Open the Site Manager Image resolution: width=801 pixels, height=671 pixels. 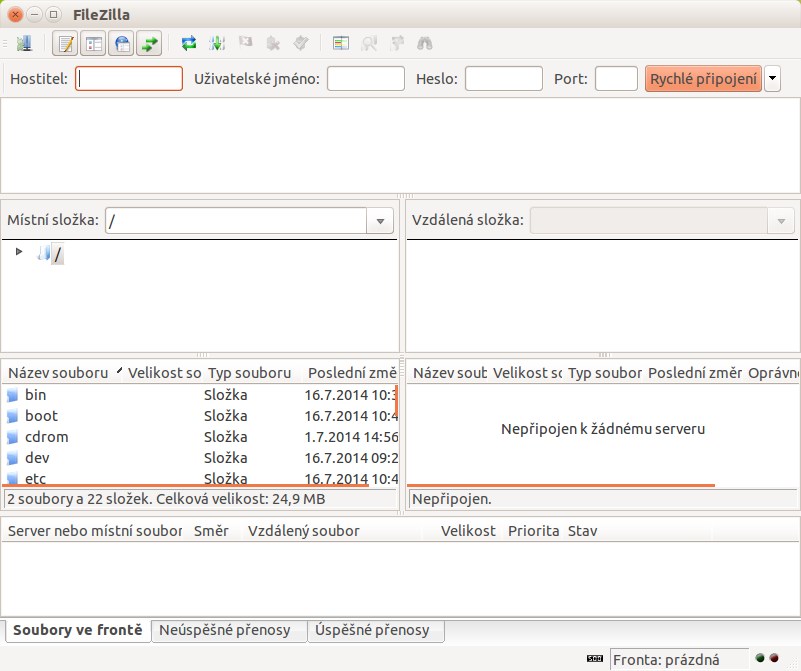pyautogui.click(x=24, y=43)
